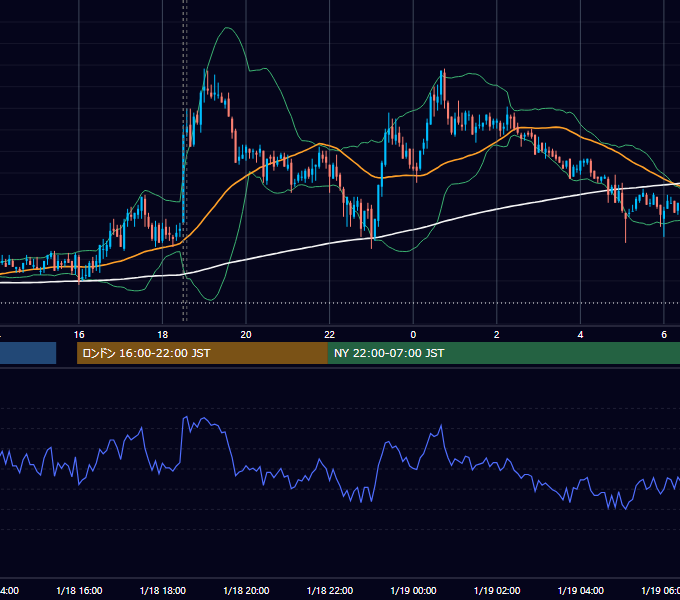Click the 1/18 18:00 indicator axis label

pyautogui.click(x=163, y=591)
